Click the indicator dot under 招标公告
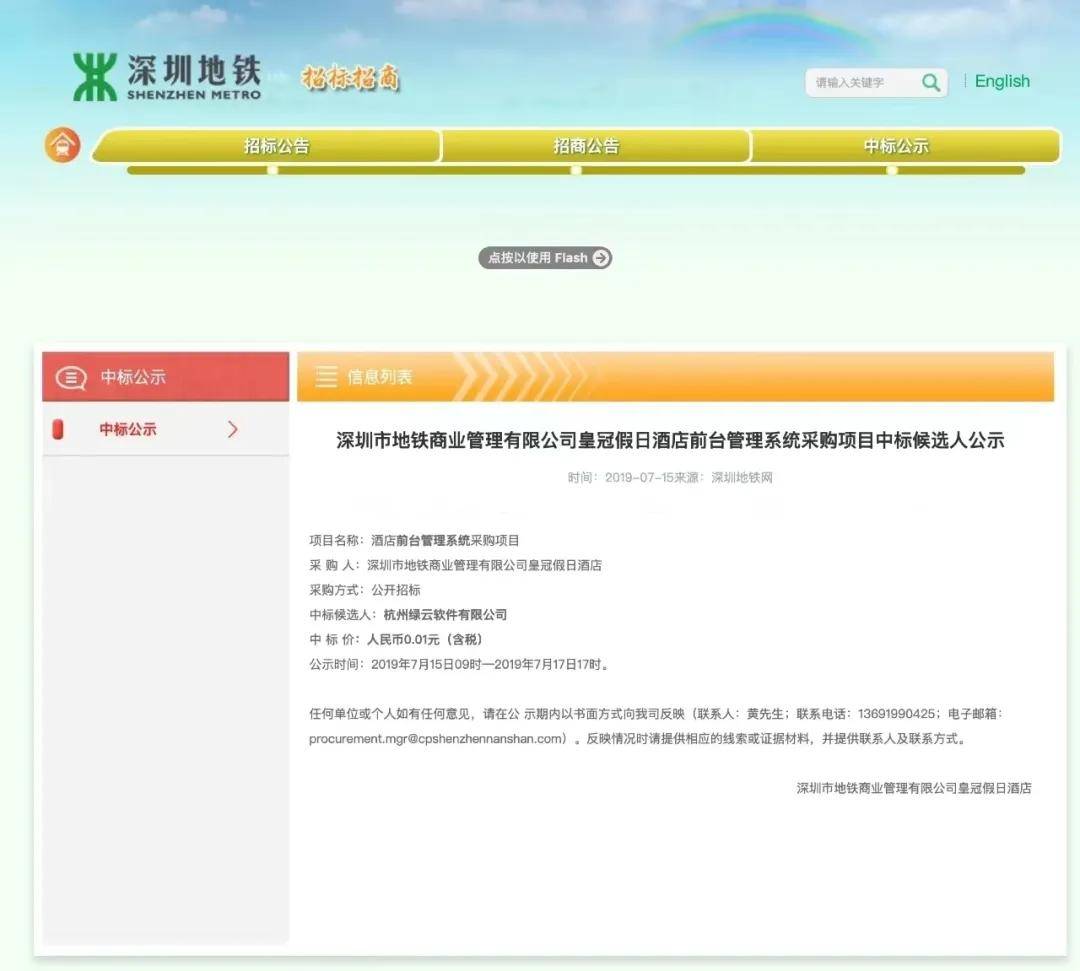 (x=272, y=170)
